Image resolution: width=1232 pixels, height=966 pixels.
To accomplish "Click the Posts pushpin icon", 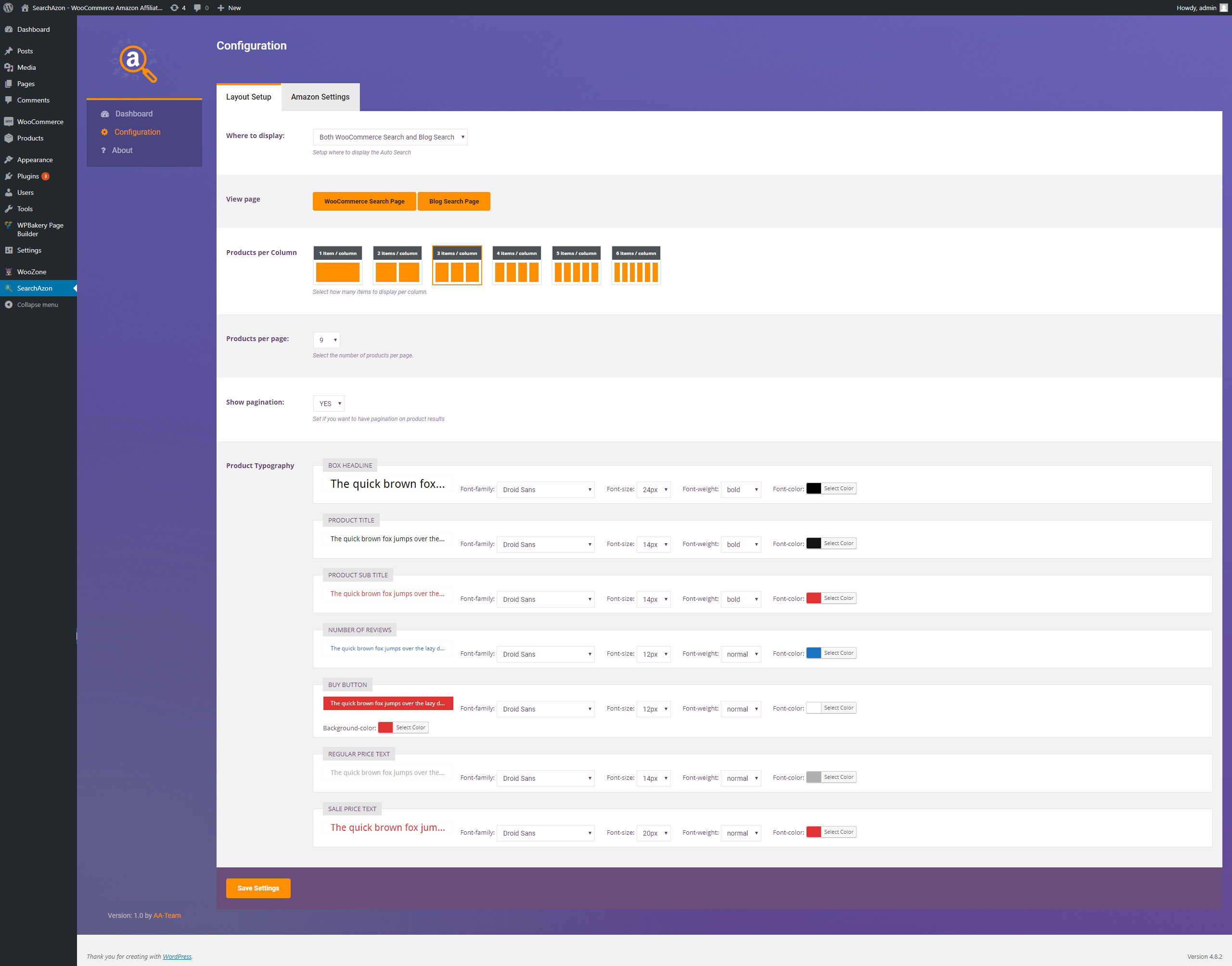I will (9, 51).
